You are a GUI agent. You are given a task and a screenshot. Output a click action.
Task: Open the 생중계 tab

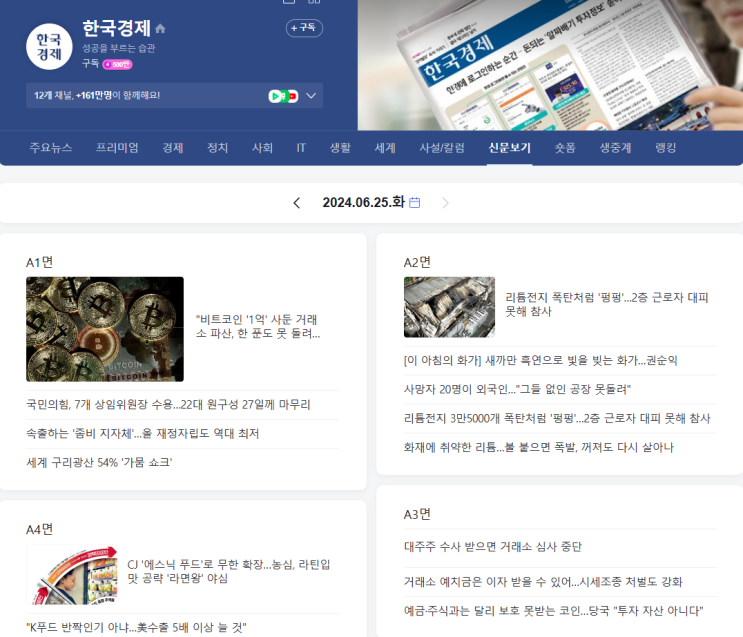coord(616,148)
